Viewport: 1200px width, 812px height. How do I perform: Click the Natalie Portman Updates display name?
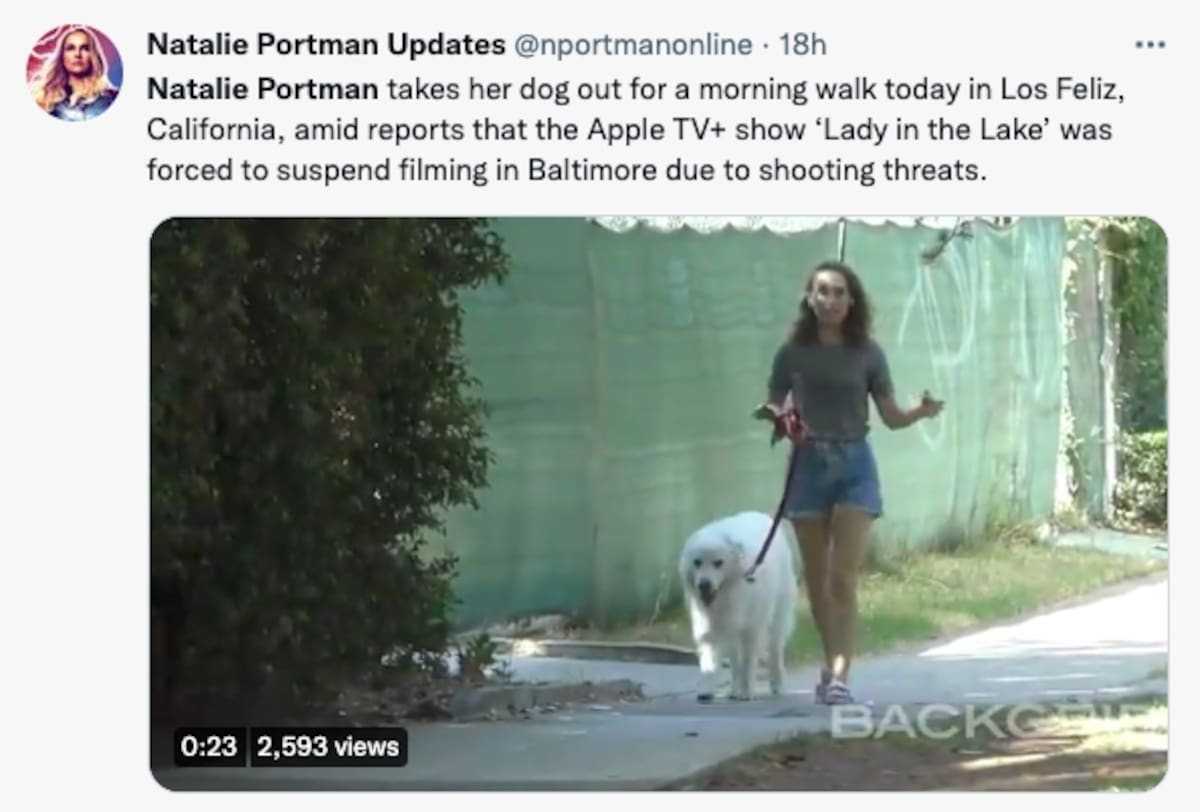click(326, 45)
